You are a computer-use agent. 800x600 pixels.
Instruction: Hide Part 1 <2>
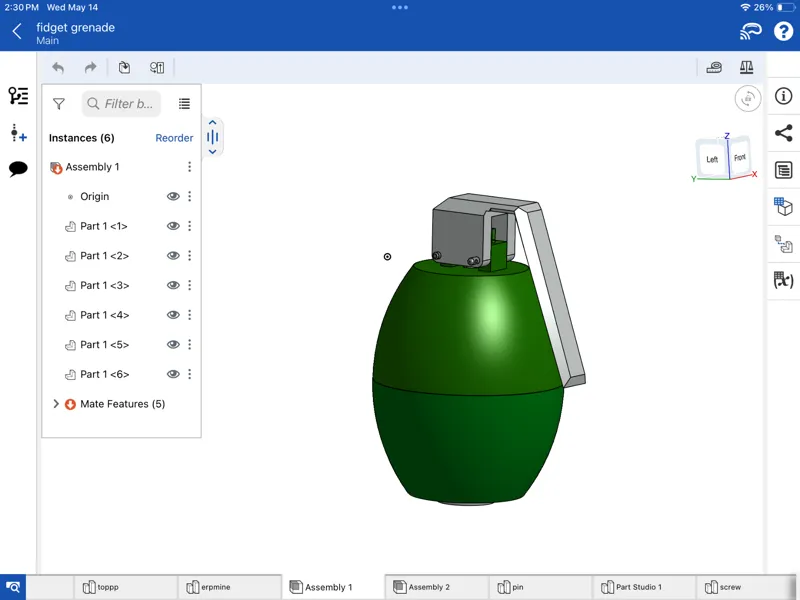pyautogui.click(x=173, y=256)
